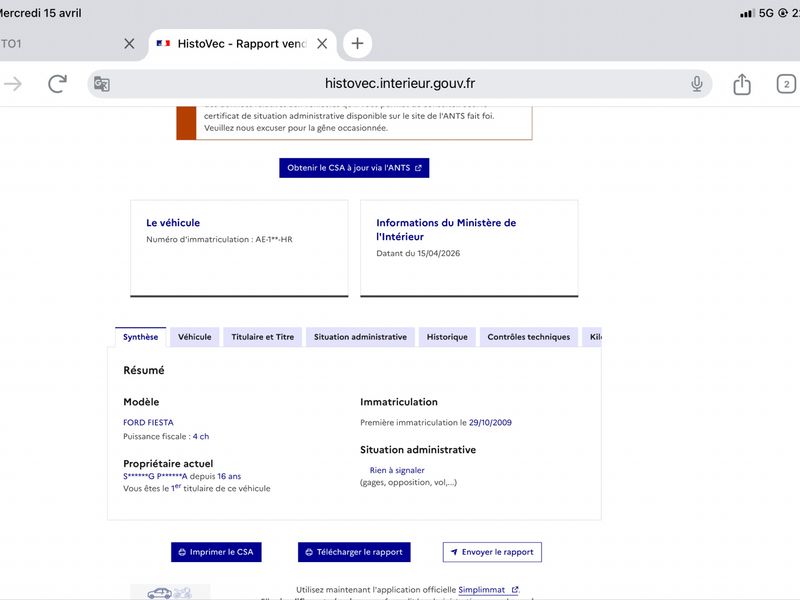Tap the translate icon in address bar
This screenshot has height=600, width=800.
pyautogui.click(x=102, y=84)
